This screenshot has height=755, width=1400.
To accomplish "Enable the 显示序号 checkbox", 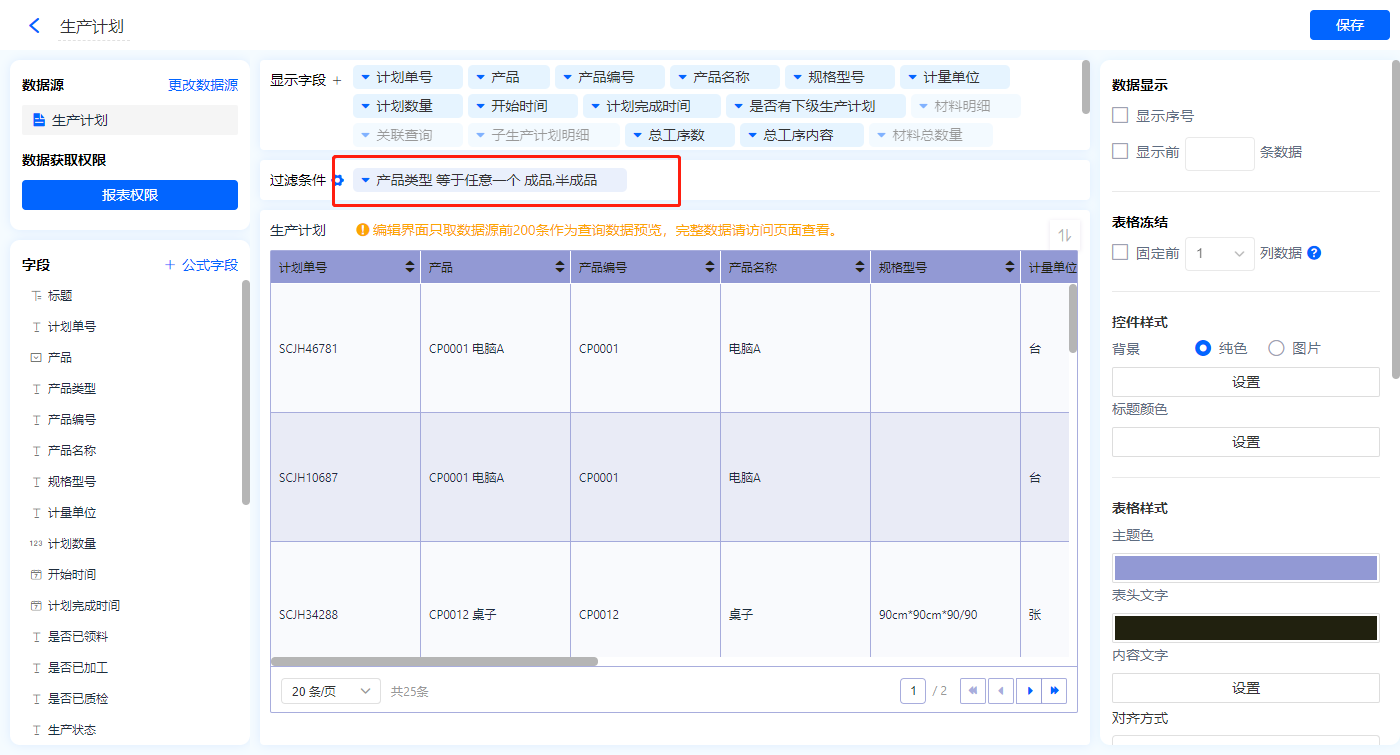I will [1120, 116].
